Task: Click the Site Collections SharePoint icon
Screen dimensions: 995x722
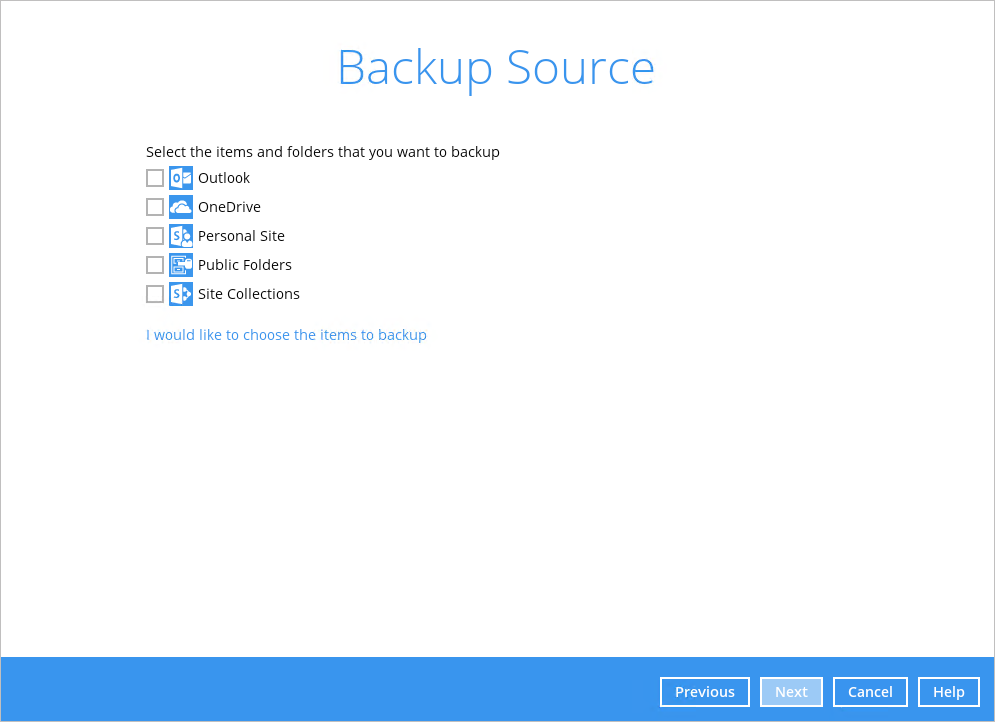Action: click(x=181, y=294)
